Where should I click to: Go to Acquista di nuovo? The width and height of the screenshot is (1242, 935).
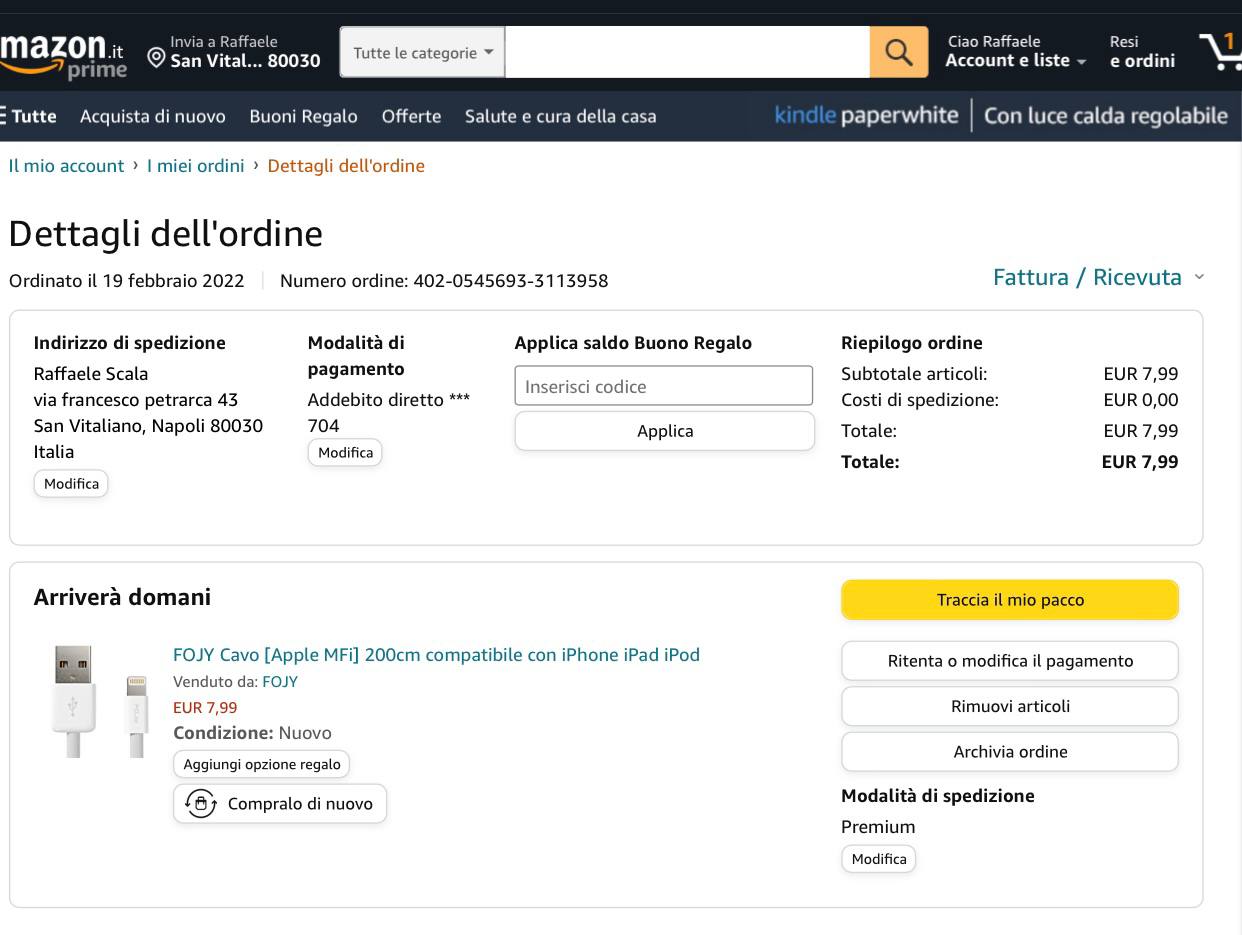pos(153,116)
